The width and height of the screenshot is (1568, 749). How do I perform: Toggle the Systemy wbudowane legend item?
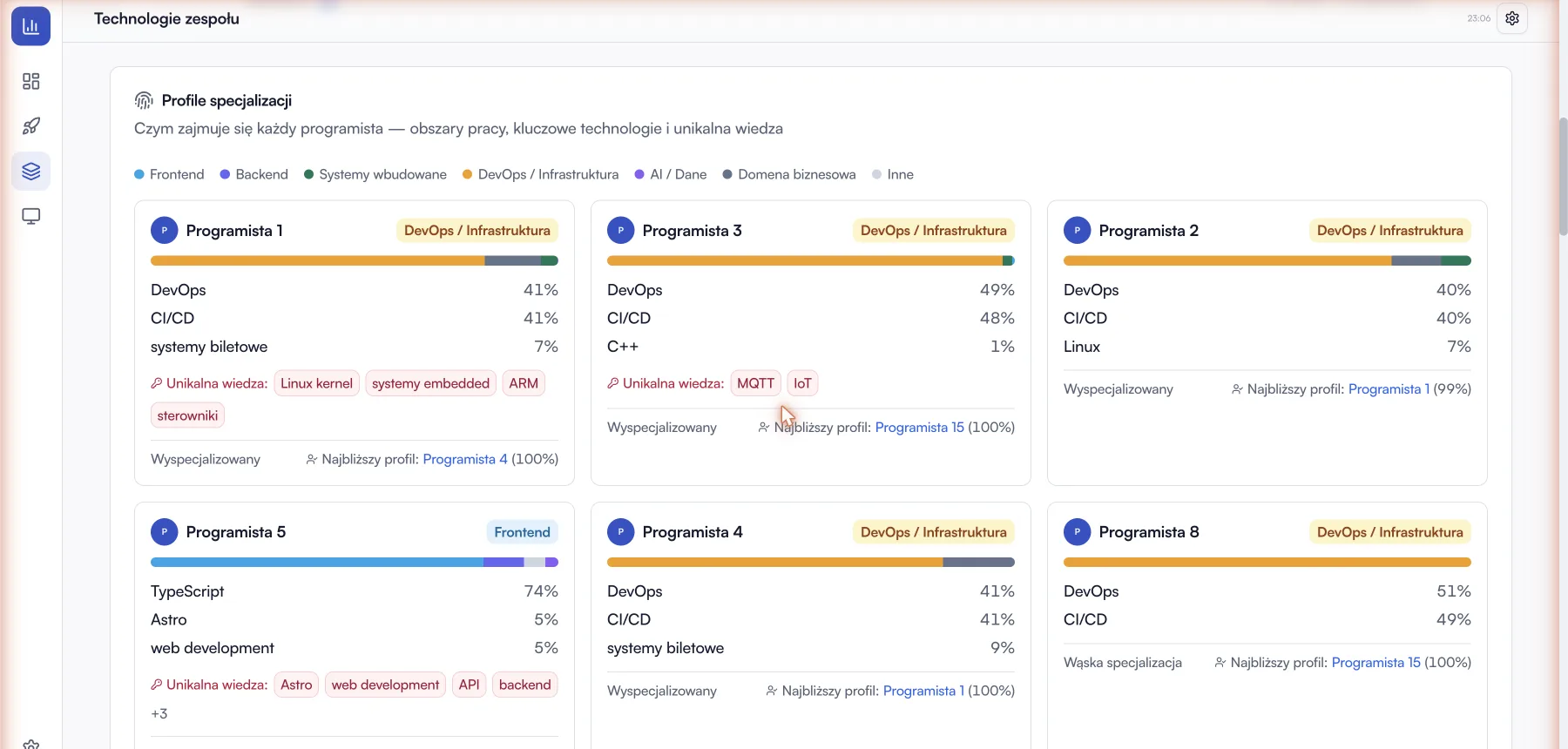[375, 174]
